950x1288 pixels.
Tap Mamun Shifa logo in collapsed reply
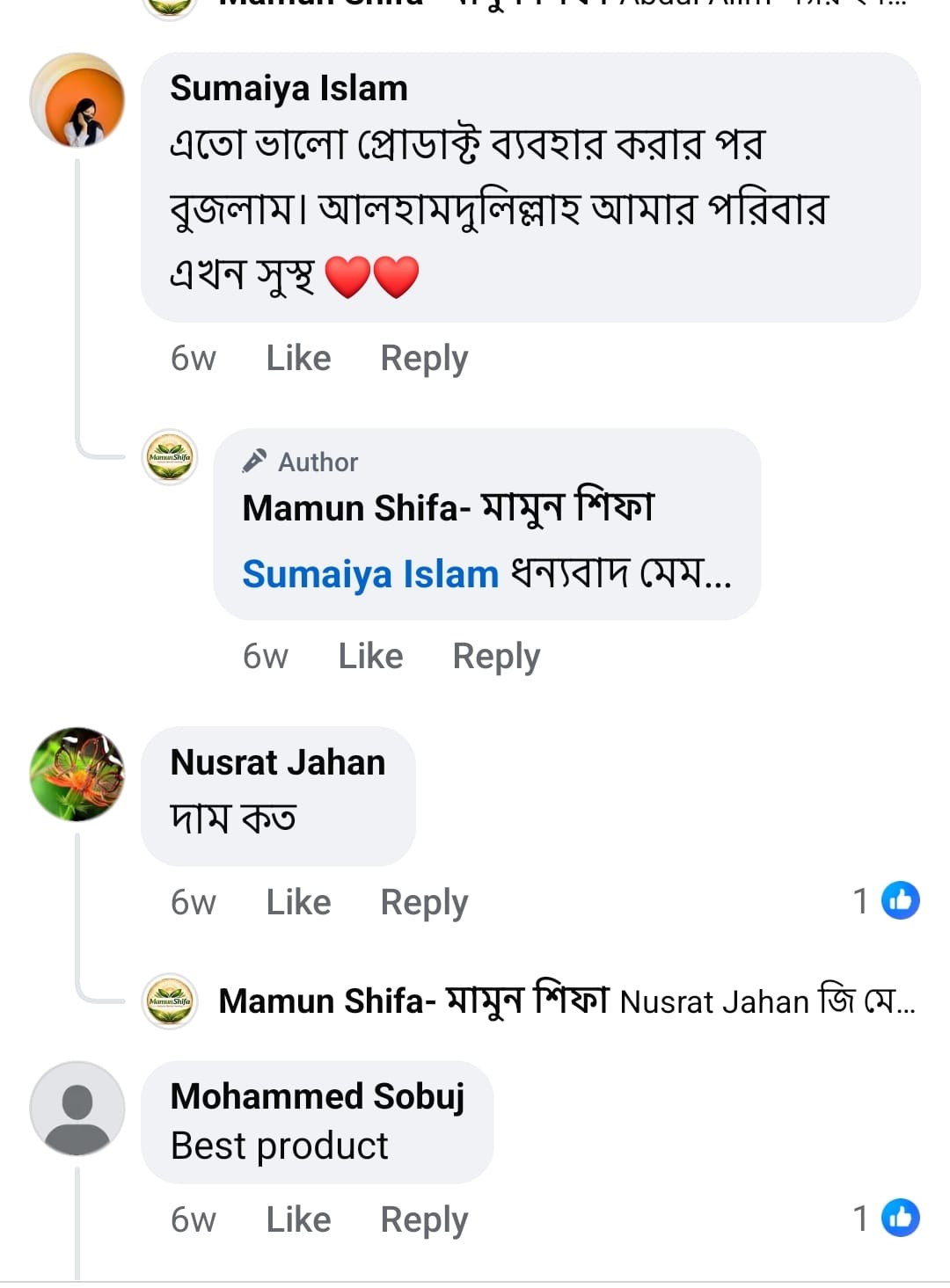click(x=170, y=1001)
